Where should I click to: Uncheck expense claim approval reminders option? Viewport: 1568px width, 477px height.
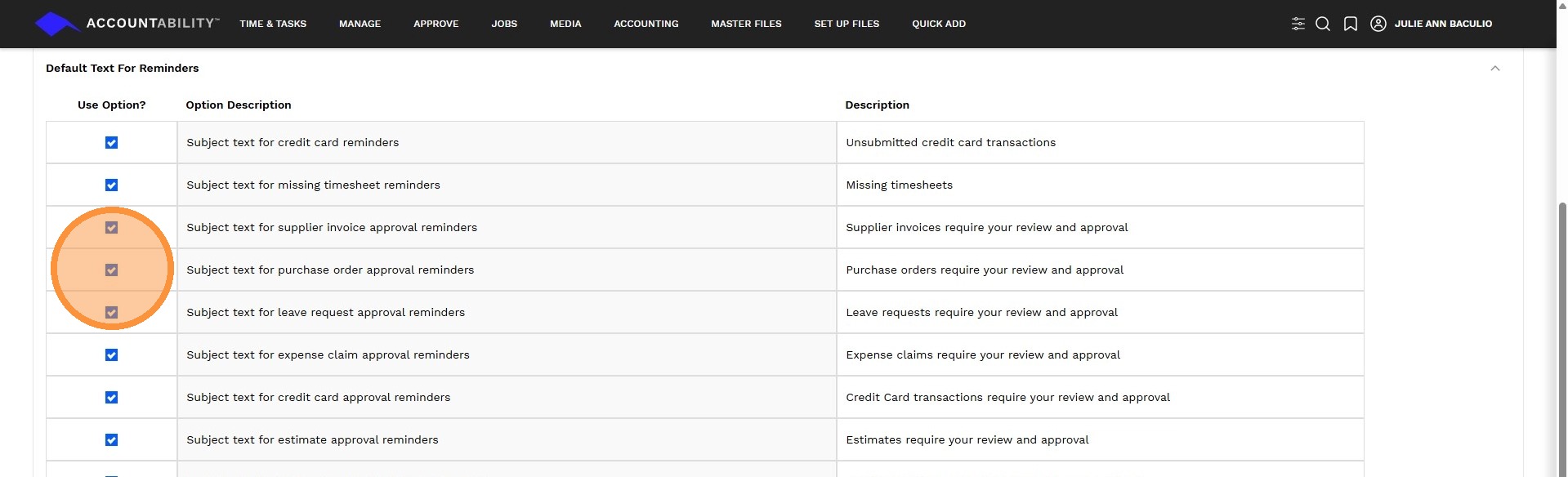click(x=112, y=355)
